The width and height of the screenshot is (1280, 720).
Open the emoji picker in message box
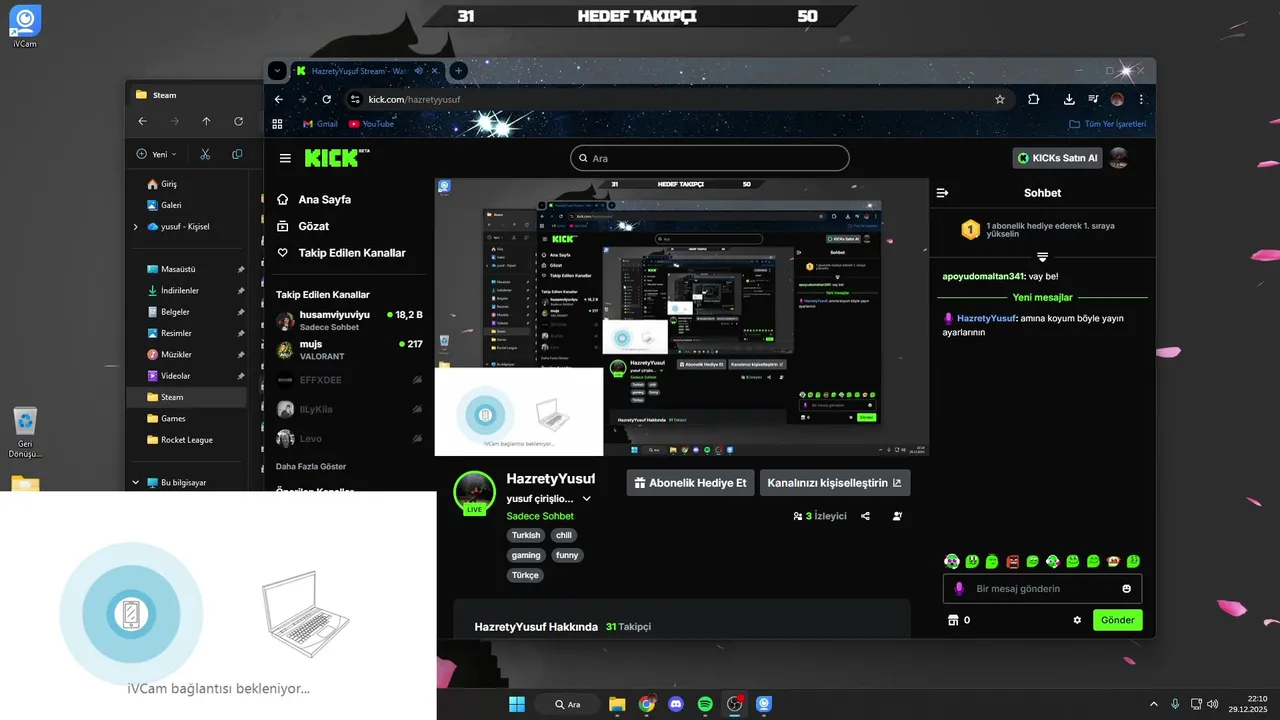pyautogui.click(x=1127, y=589)
